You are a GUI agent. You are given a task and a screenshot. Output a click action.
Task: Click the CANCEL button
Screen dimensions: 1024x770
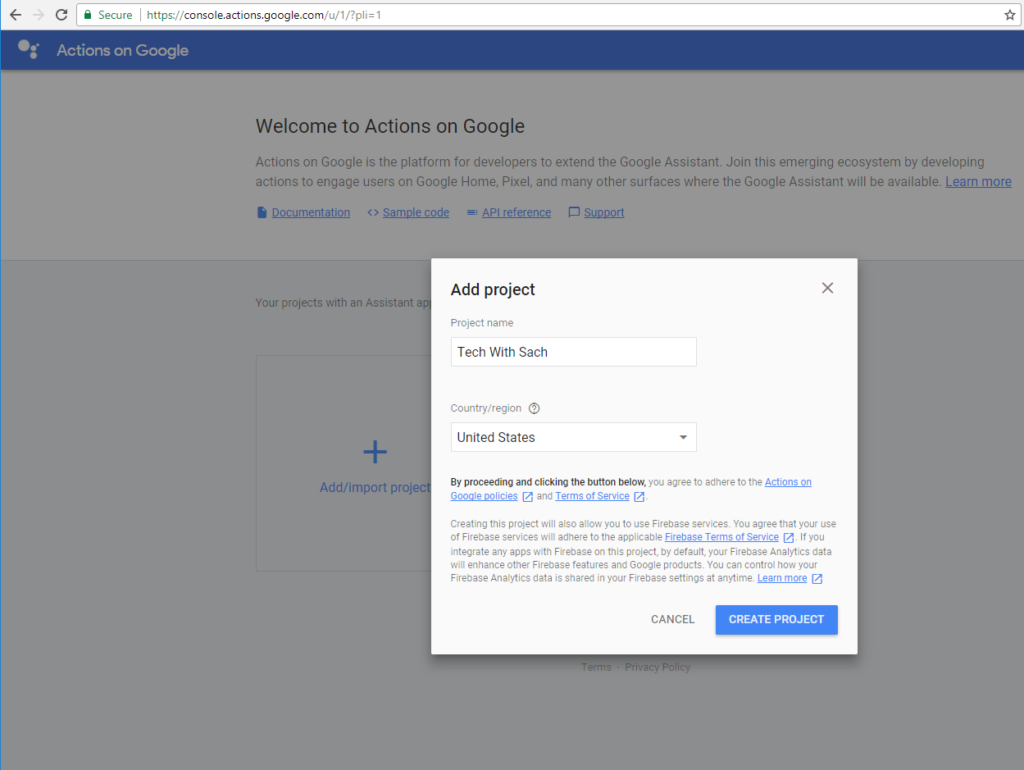coord(672,619)
